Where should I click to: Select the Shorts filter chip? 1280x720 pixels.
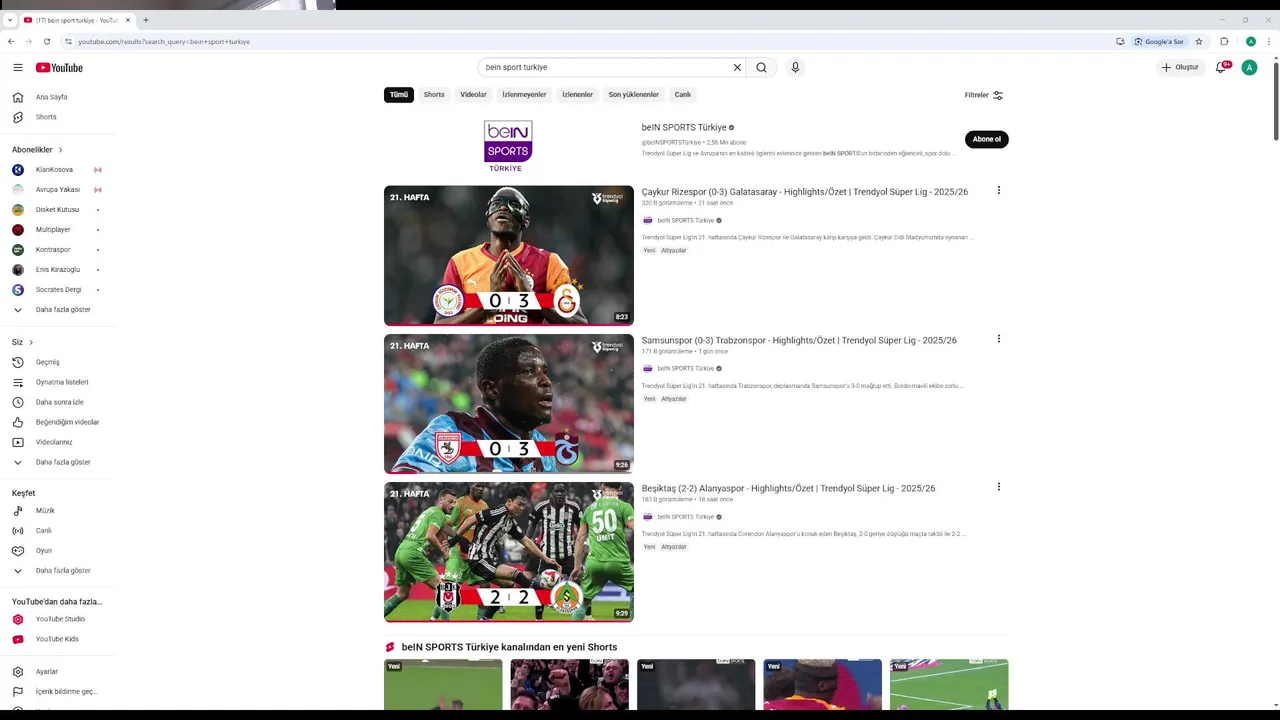[x=434, y=95]
